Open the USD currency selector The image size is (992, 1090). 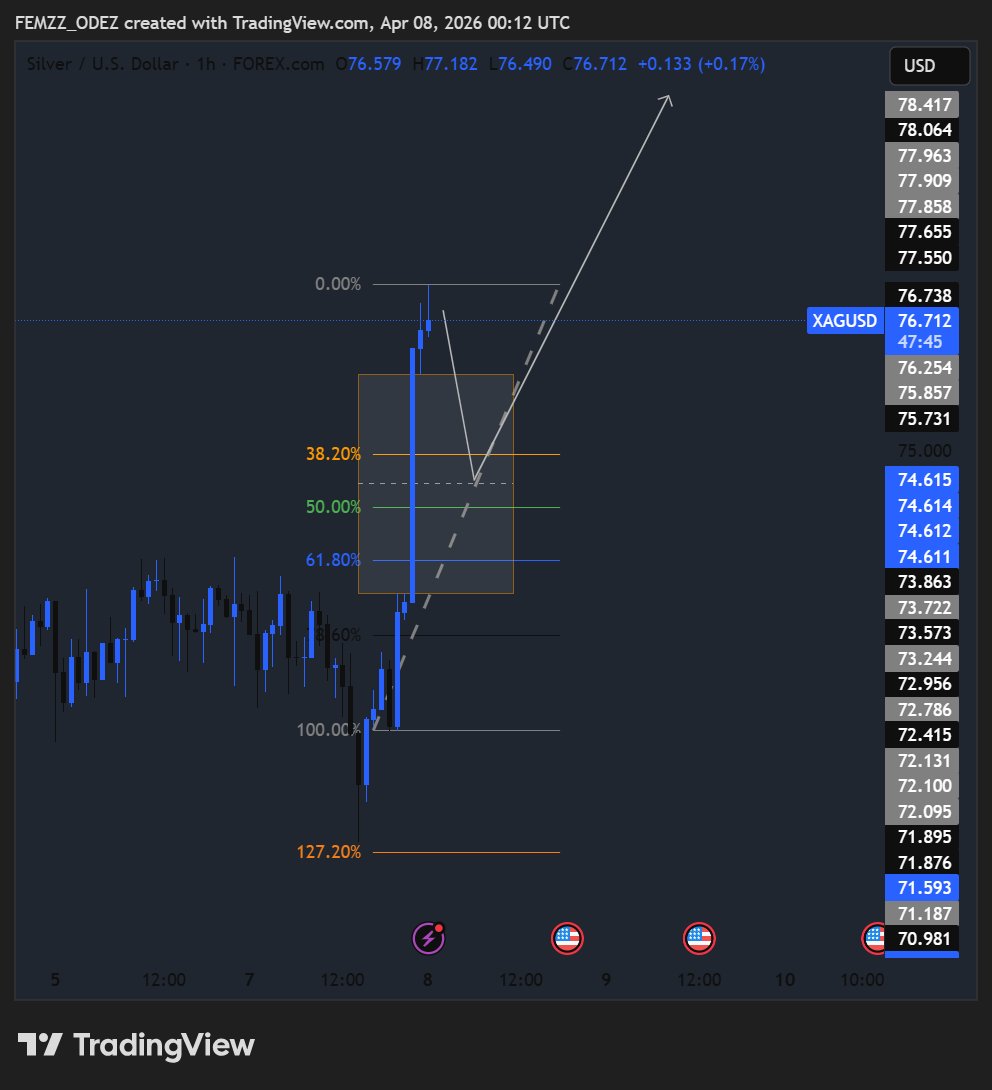[929, 66]
